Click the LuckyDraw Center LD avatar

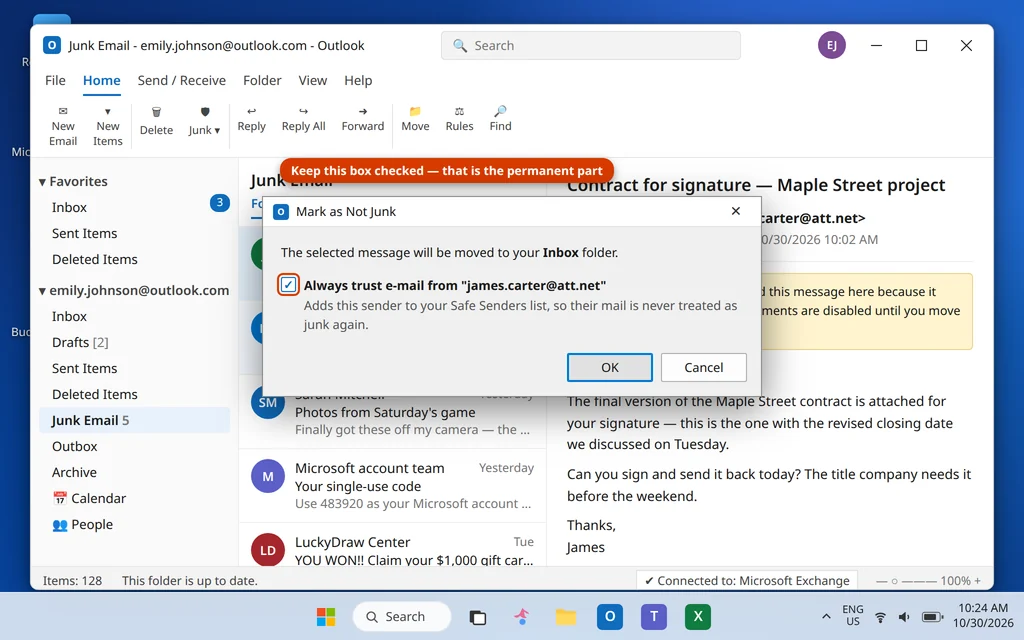point(268,551)
